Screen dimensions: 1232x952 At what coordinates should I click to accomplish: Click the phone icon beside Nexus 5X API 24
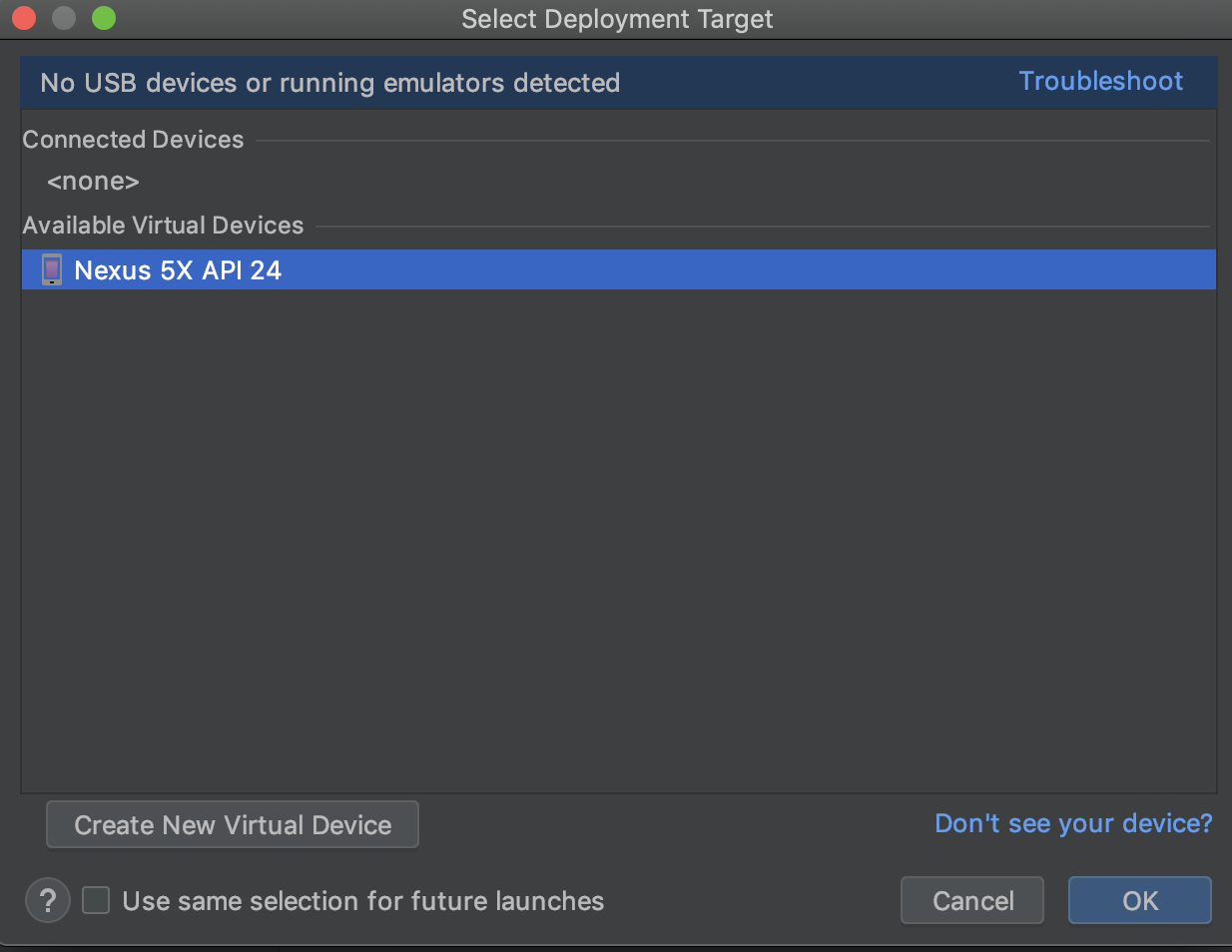pyautogui.click(x=52, y=269)
